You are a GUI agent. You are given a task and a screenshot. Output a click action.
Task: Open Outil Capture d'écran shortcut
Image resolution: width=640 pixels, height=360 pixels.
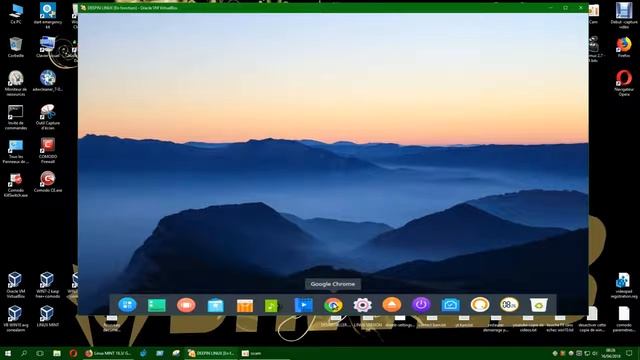point(48,117)
